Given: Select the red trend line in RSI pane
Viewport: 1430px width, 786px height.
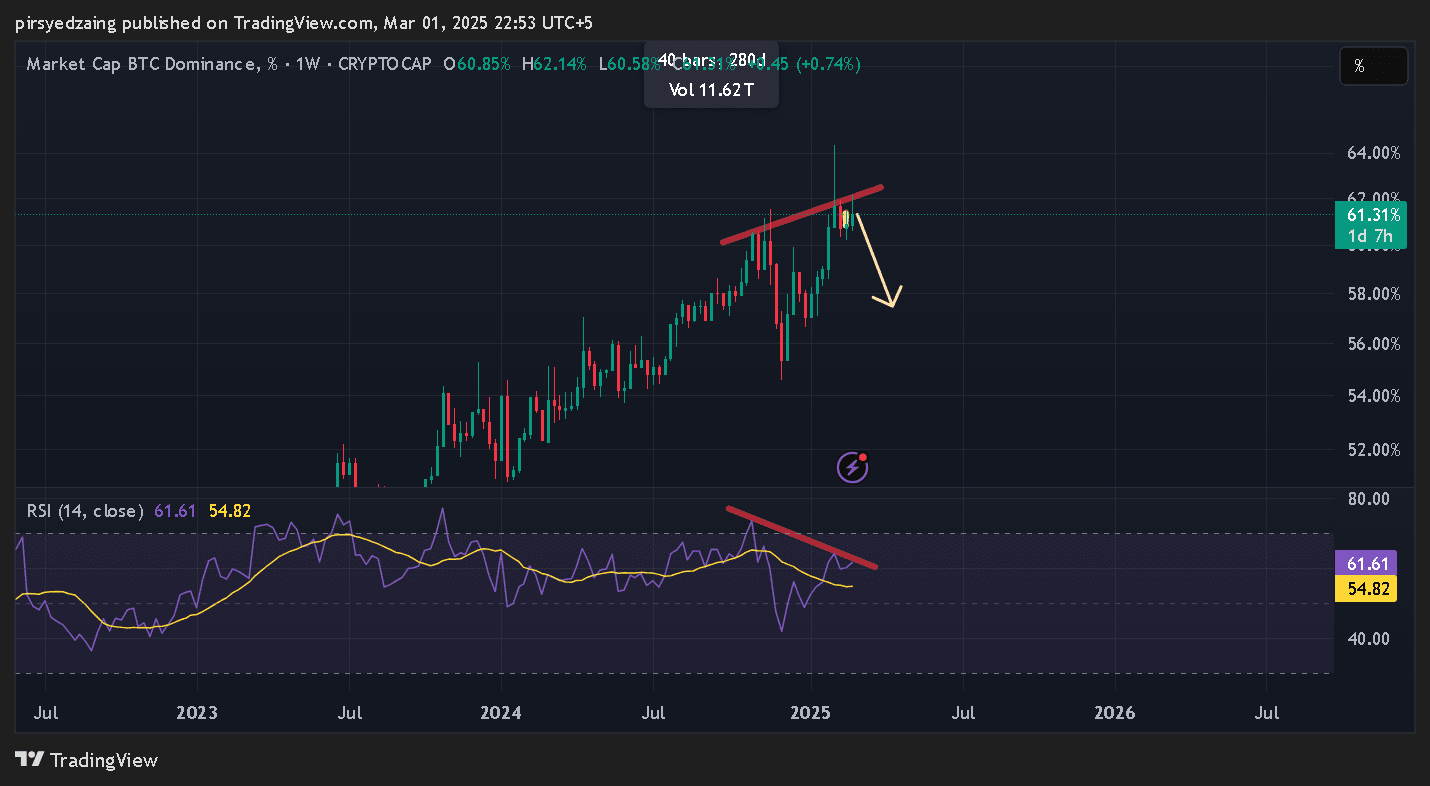Looking at the screenshot, I should (802, 538).
